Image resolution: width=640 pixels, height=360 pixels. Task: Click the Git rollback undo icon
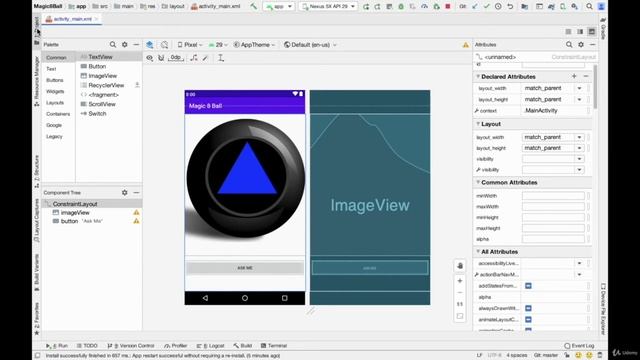(510, 7)
